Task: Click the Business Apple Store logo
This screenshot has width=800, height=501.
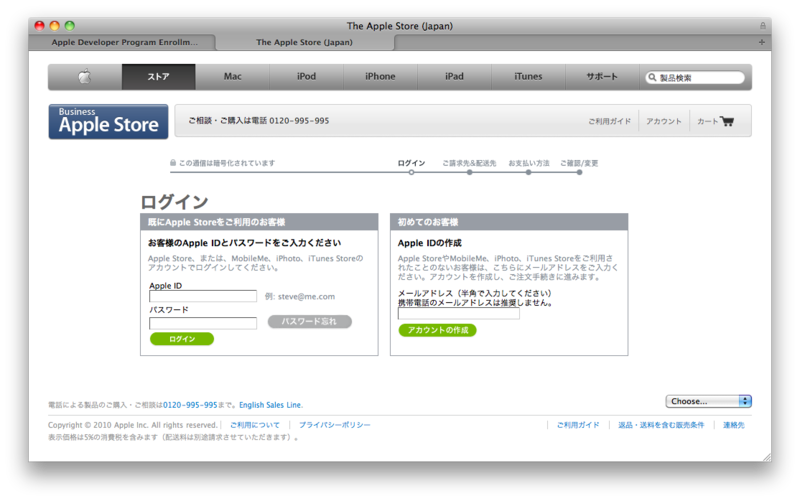Action: pyautogui.click(x=108, y=121)
